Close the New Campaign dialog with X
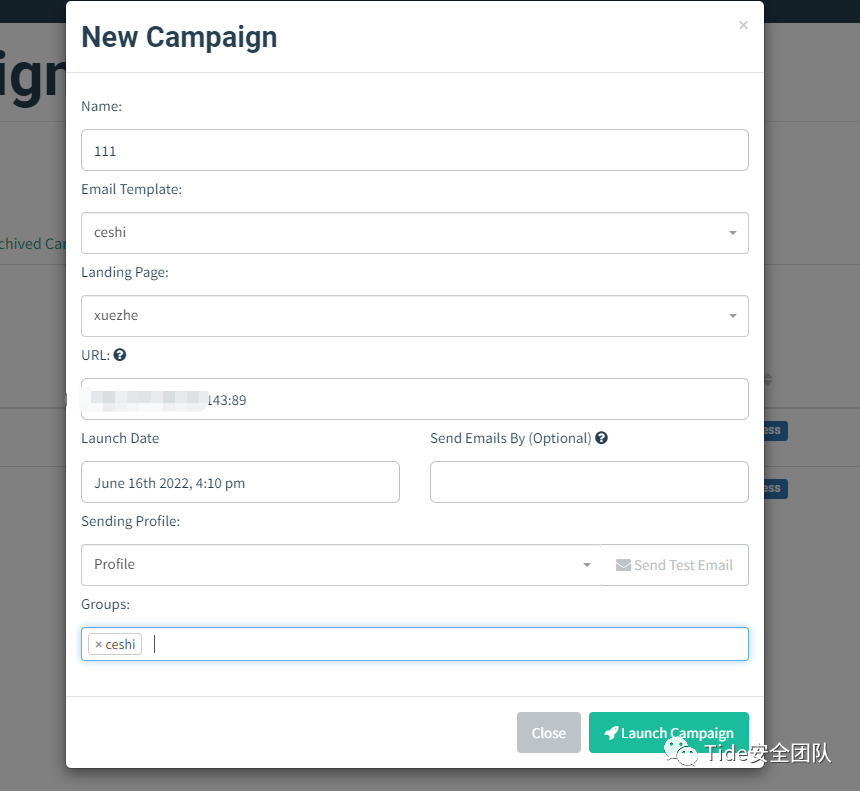860x791 pixels. point(743,25)
